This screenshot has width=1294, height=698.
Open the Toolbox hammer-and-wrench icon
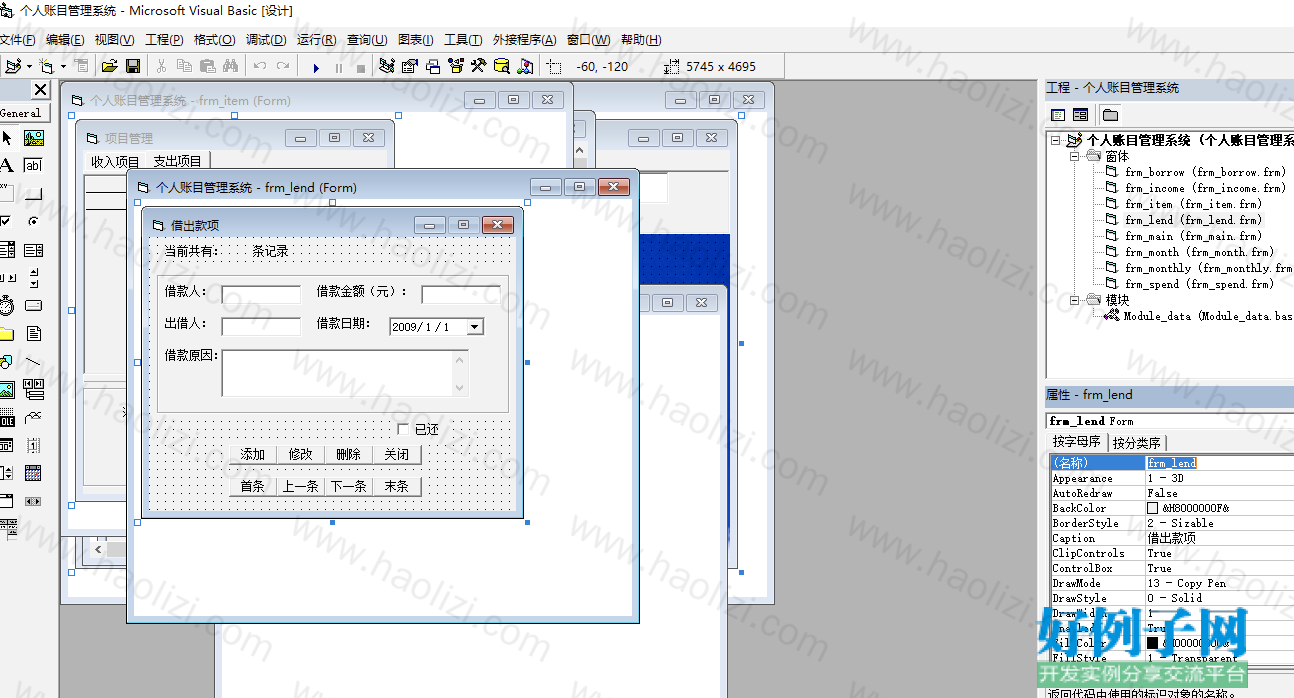pos(478,66)
